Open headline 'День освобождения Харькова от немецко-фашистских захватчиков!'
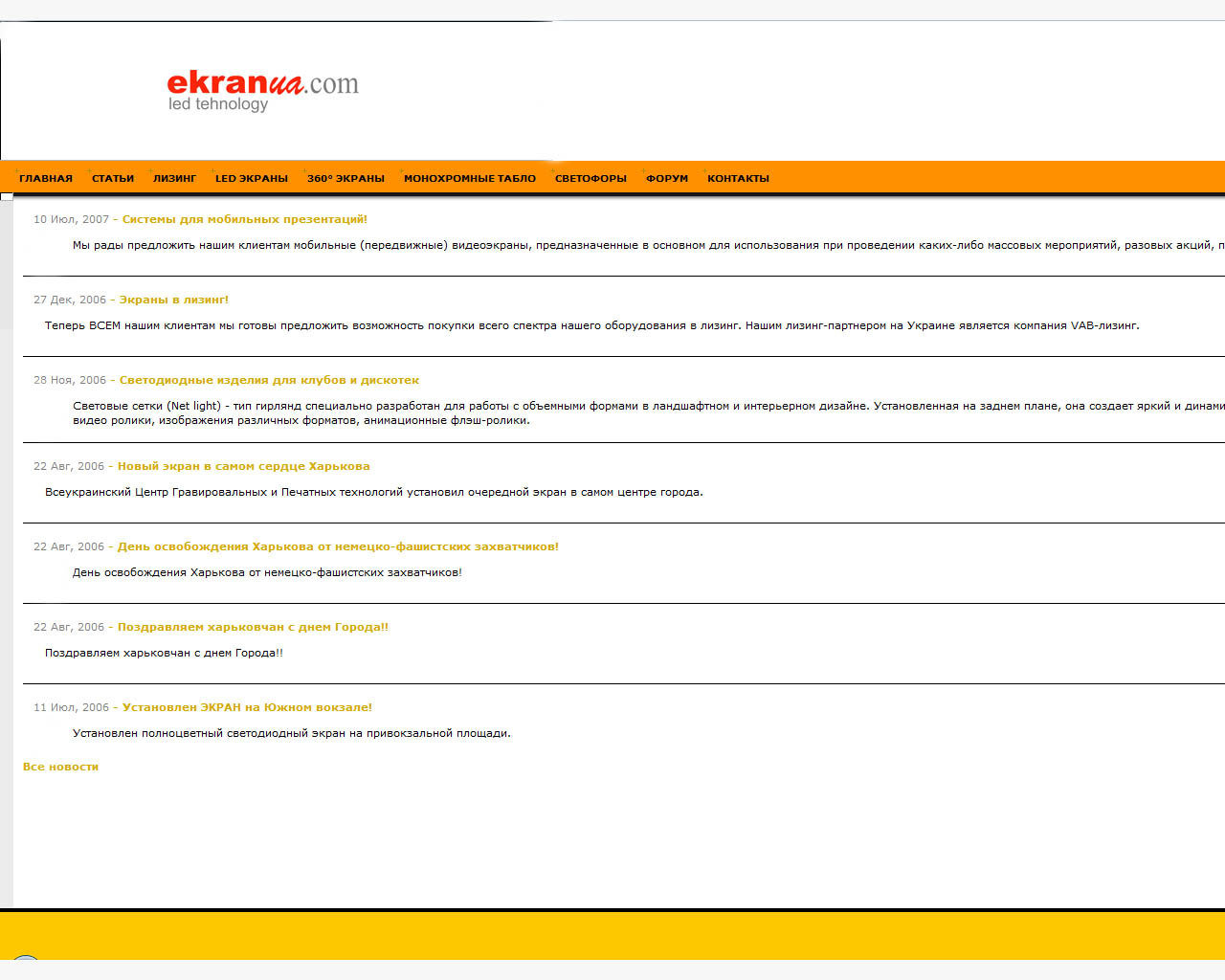Viewport: 1225px width, 980px height. click(x=338, y=546)
